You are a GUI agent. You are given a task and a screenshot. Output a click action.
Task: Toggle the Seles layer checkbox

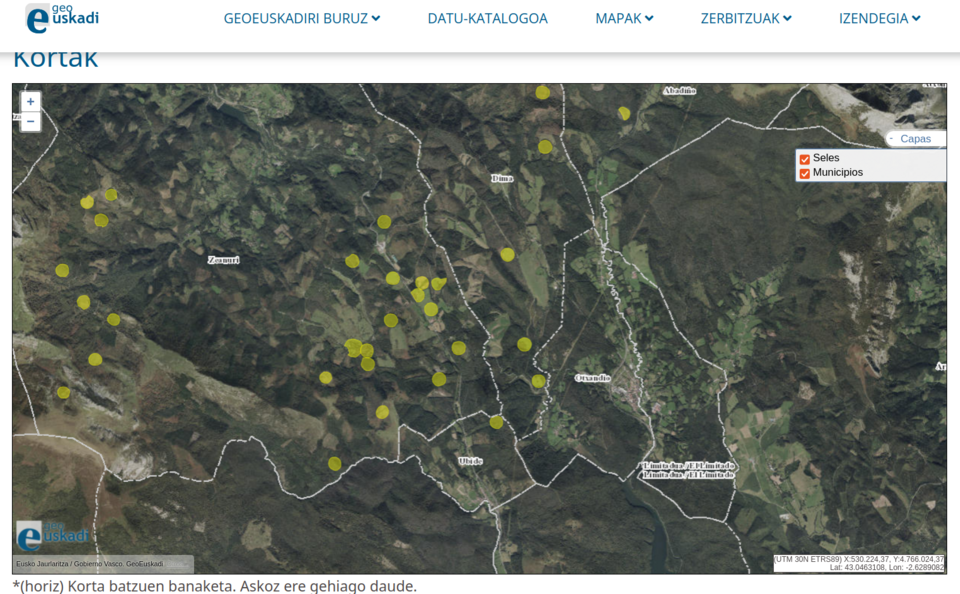[x=804, y=159]
